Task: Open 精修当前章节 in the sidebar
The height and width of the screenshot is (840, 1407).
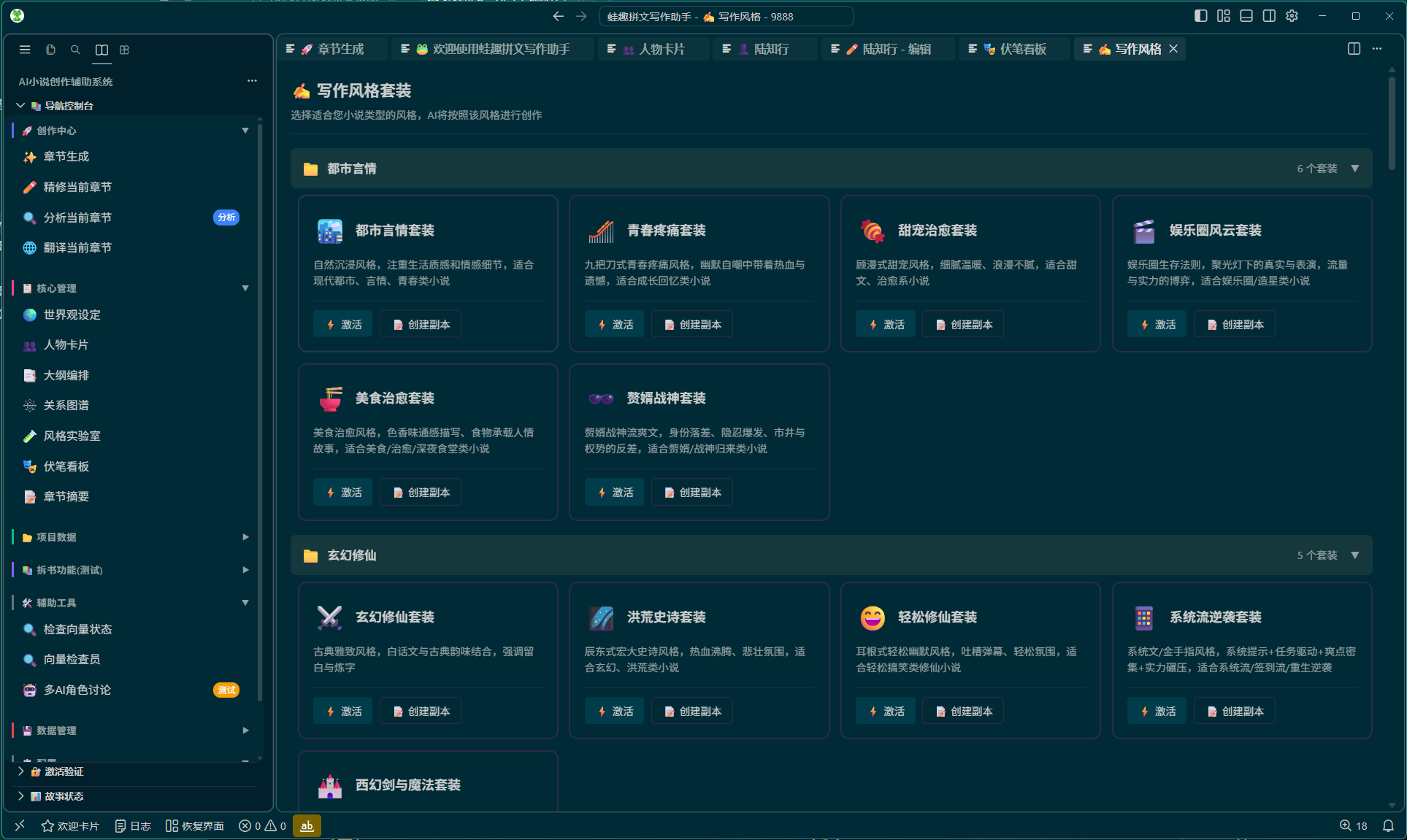Action: [x=131, y=188]
